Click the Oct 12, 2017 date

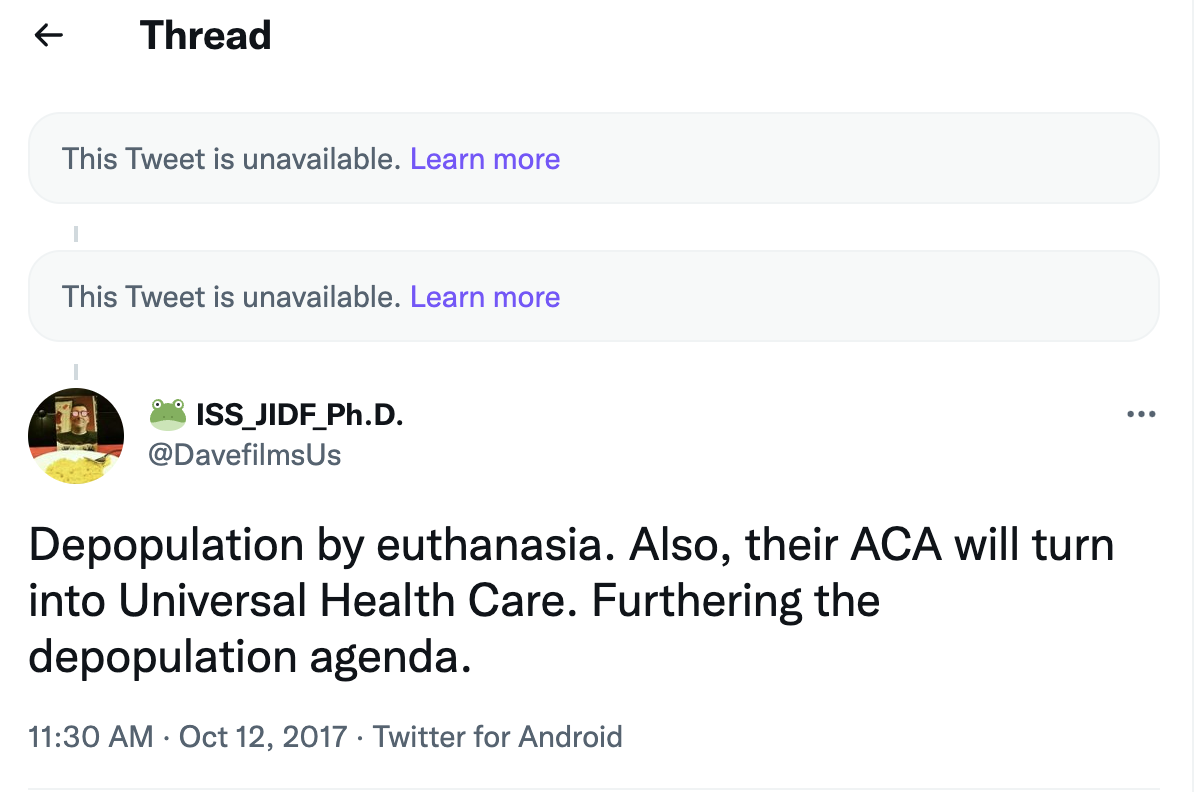pyautogui.click(x=263, y=738)
